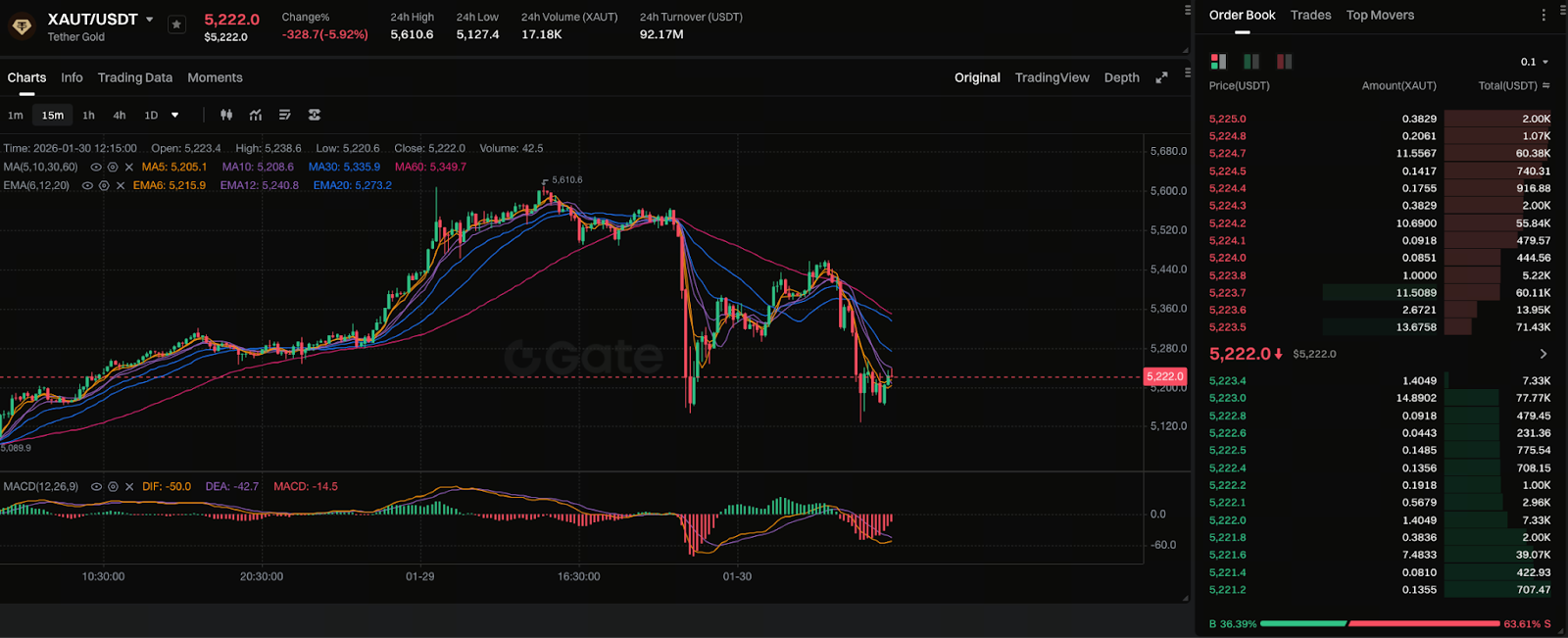The width and height of the screenshot is (1568, 638).
Task: Open the Trading Data tab
Action: (135, 77)
